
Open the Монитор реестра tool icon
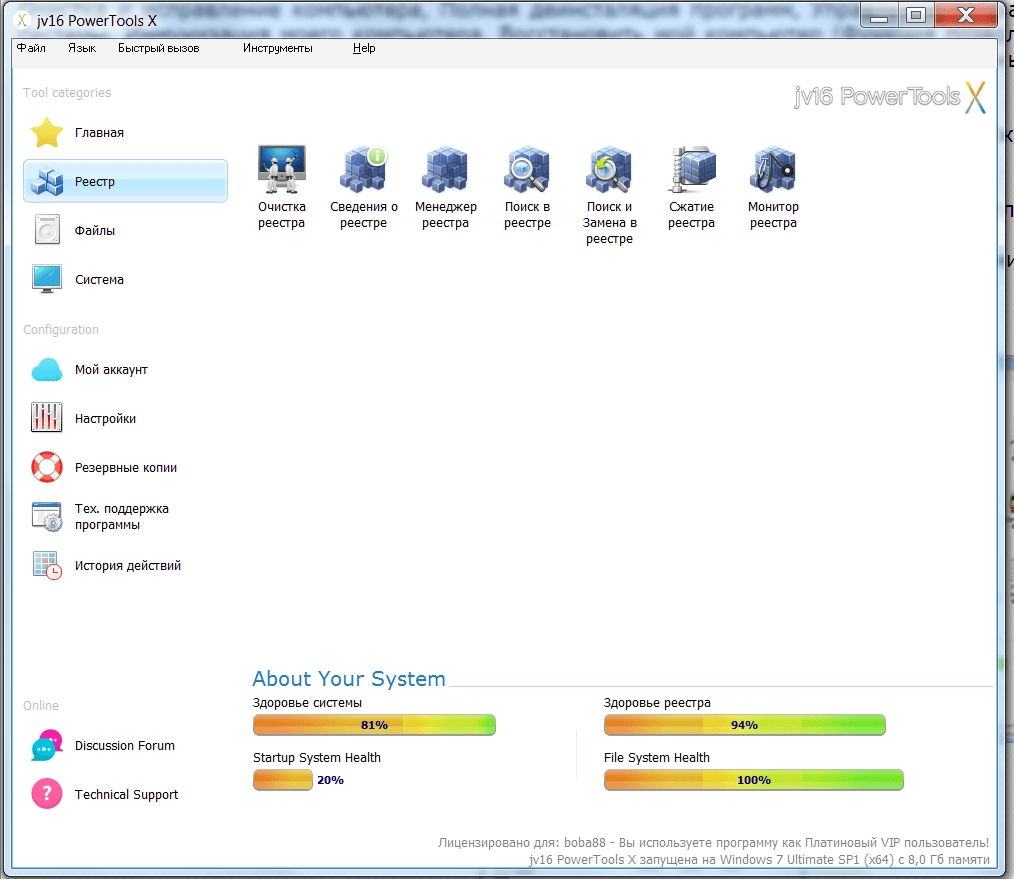tap(773, 169)
